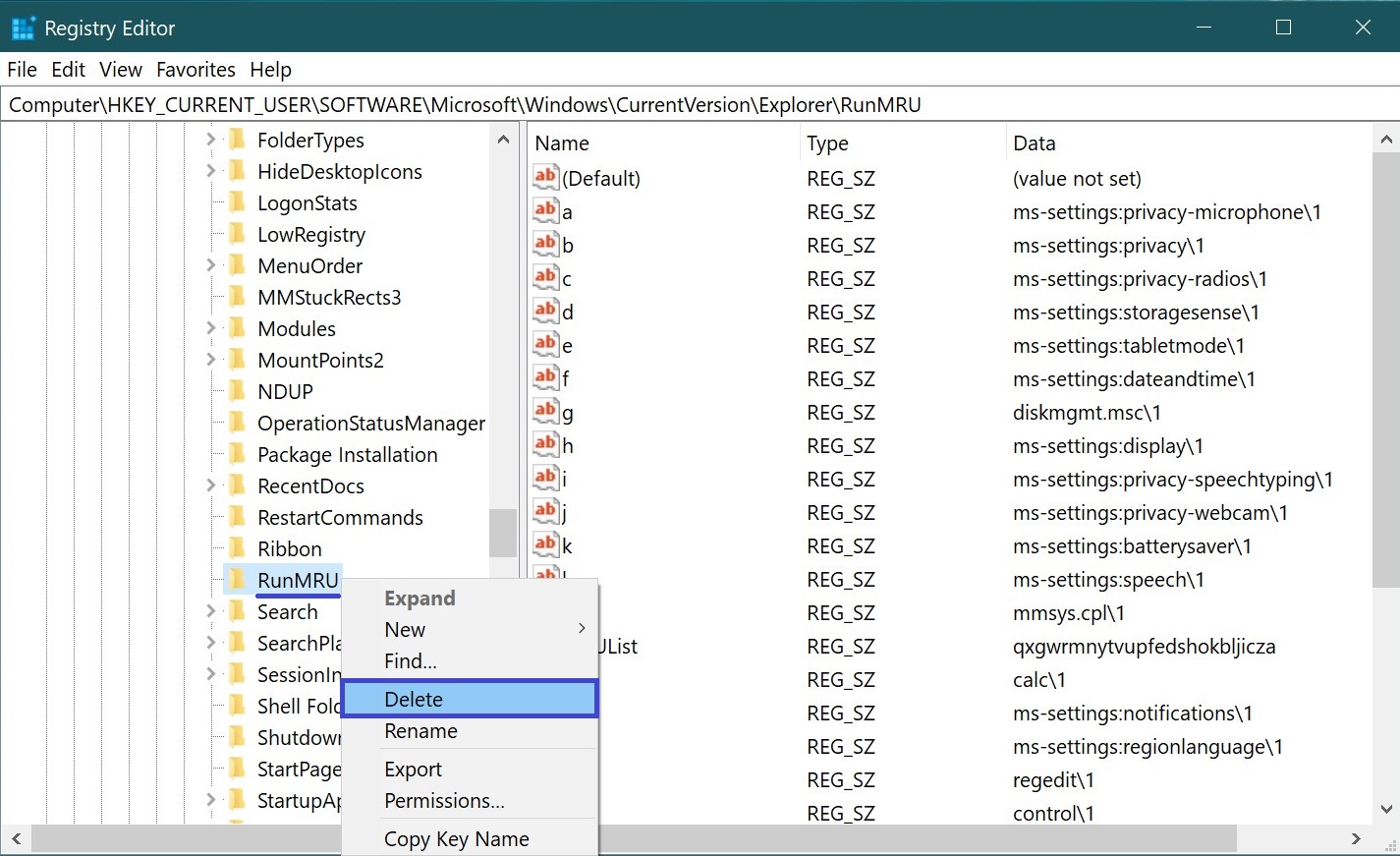Click the Modules folder icon
This screenshot has width=1400, height=856.
tap(237, 328)
